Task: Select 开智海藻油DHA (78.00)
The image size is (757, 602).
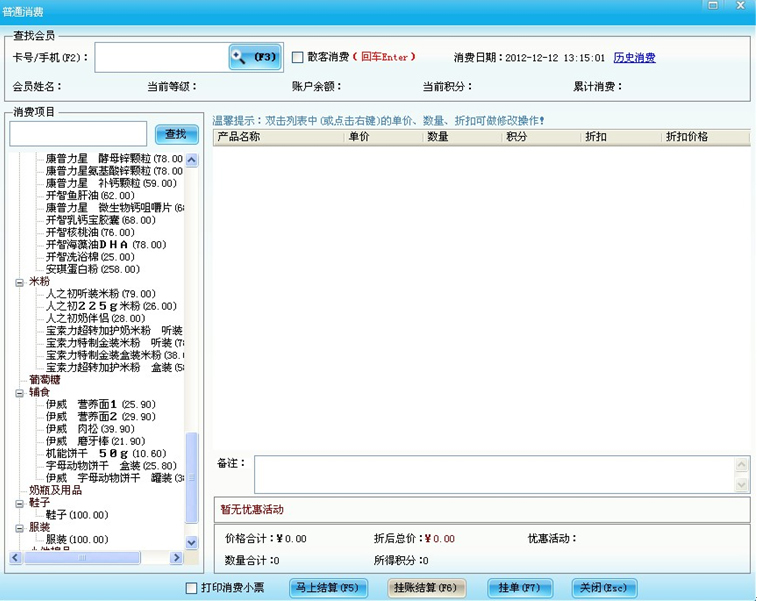Action: pos(106,245)
